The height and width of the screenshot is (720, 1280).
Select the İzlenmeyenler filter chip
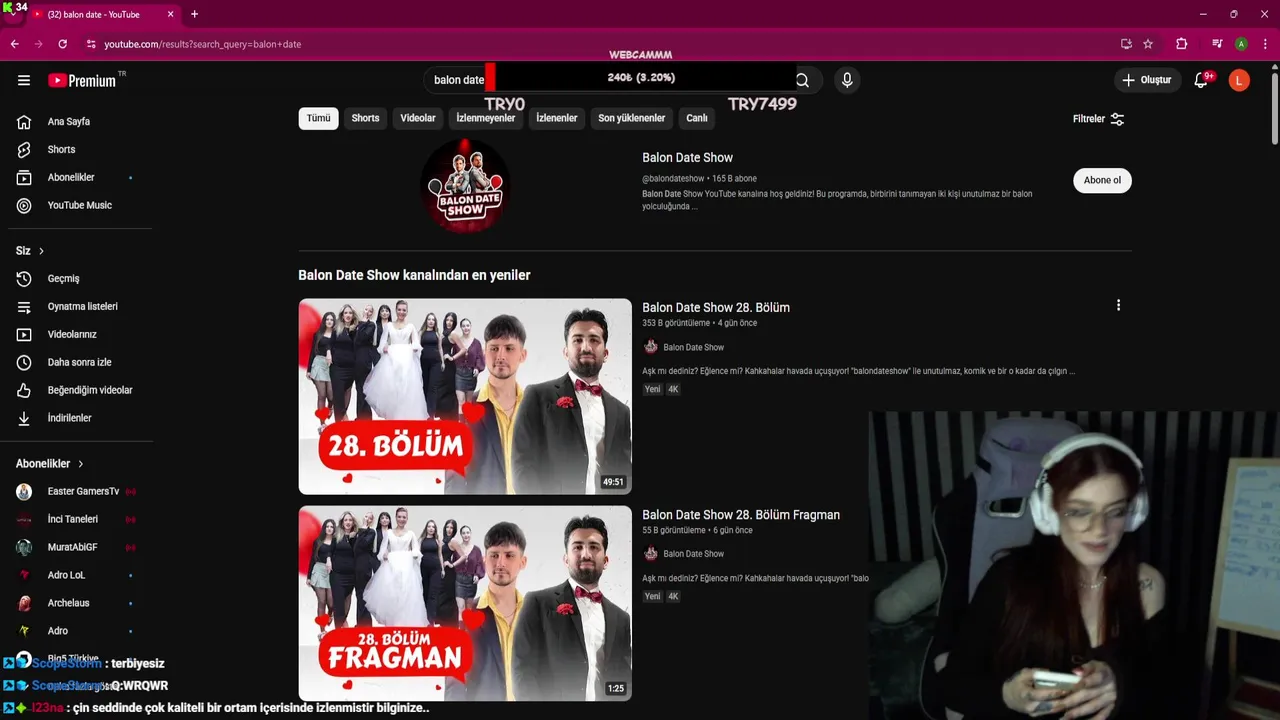(486, 118)
